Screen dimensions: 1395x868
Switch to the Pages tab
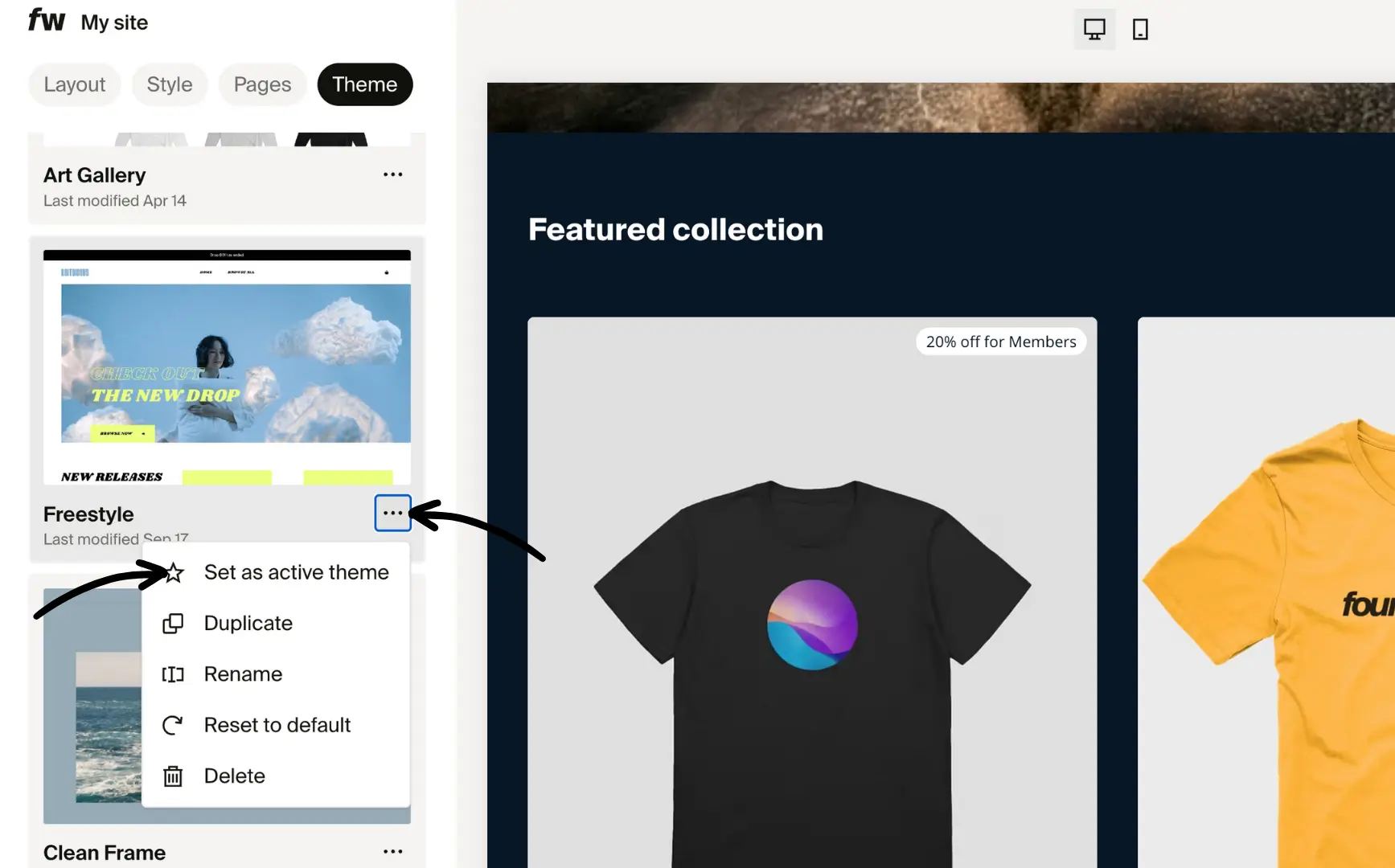point(262,84)
